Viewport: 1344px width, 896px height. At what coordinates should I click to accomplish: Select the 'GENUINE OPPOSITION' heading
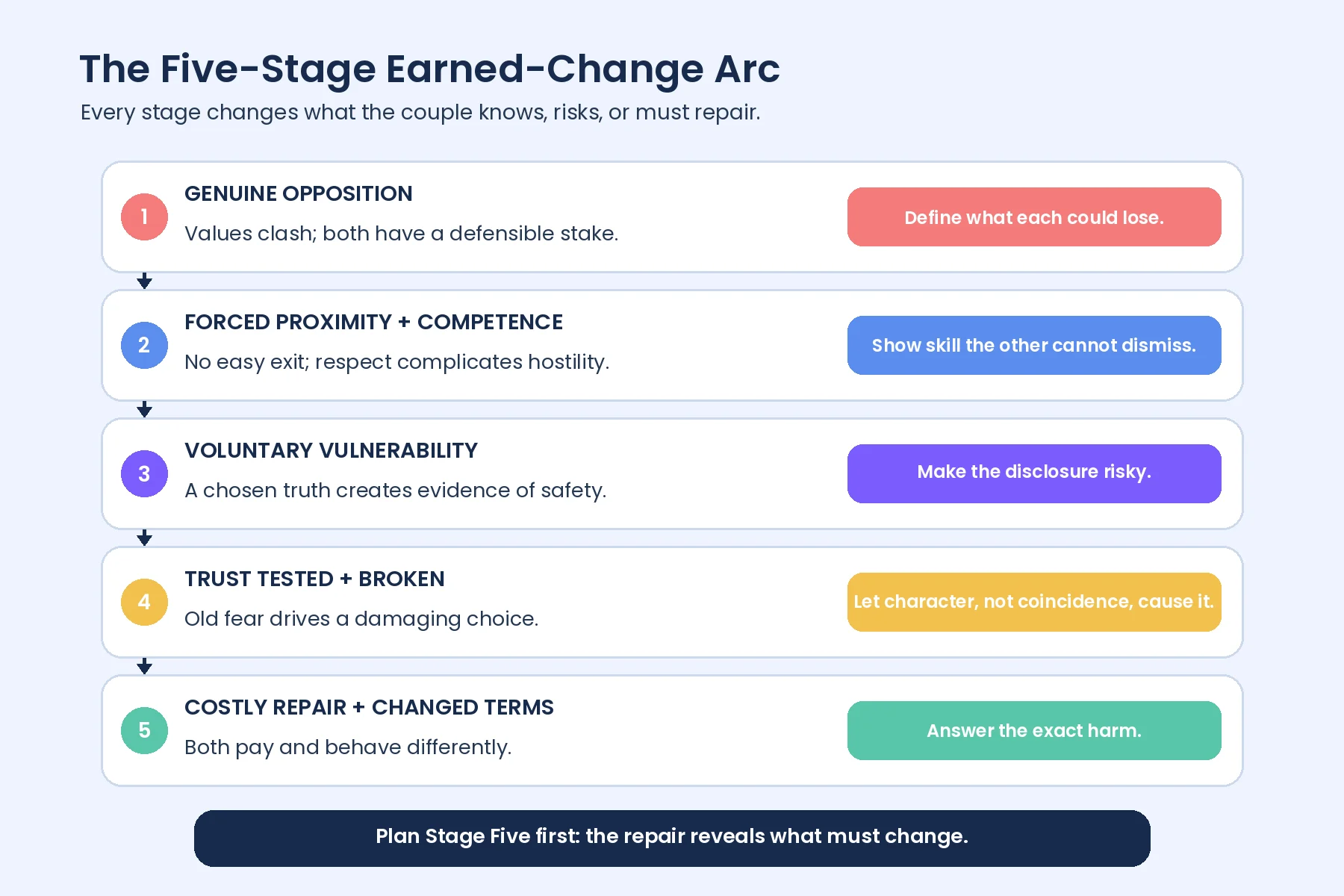298,193
